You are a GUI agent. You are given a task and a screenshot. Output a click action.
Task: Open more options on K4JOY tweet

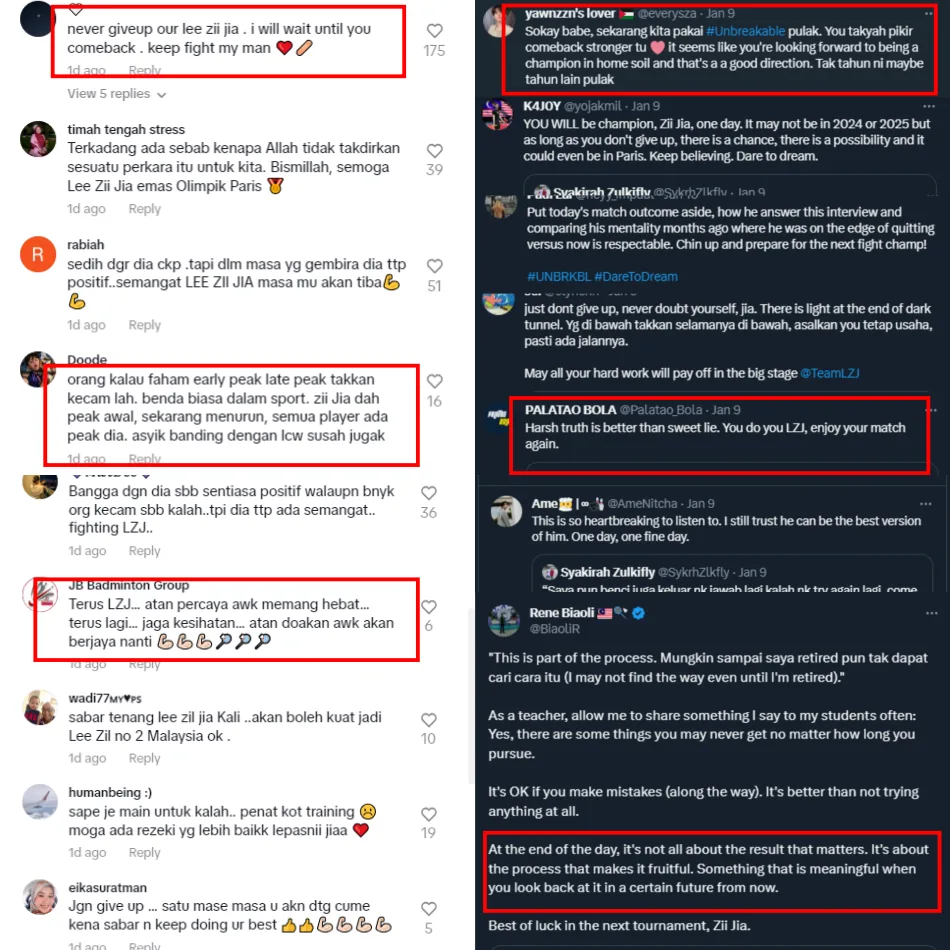point(929,106)
